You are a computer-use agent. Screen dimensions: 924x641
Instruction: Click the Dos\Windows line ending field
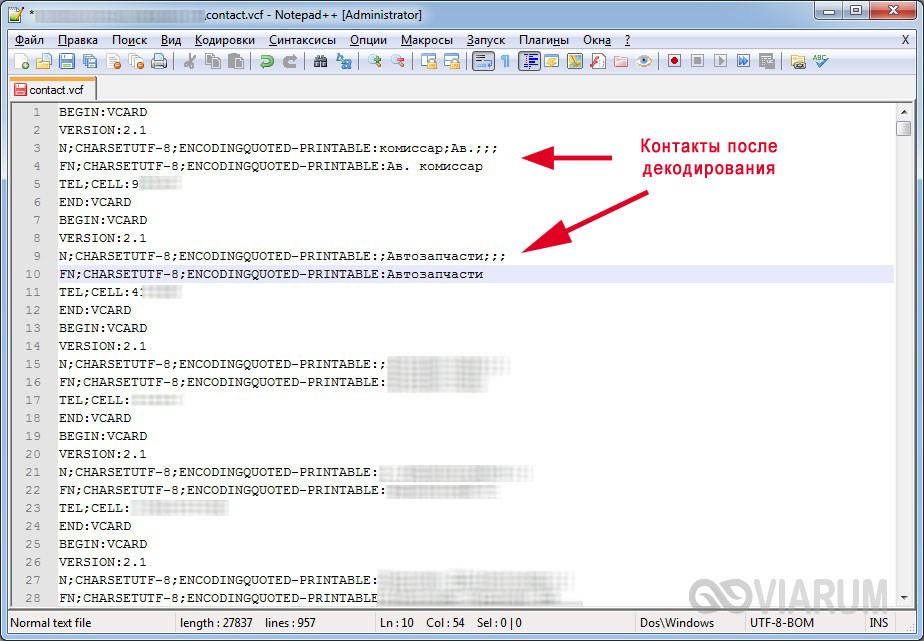click(678, 623)
